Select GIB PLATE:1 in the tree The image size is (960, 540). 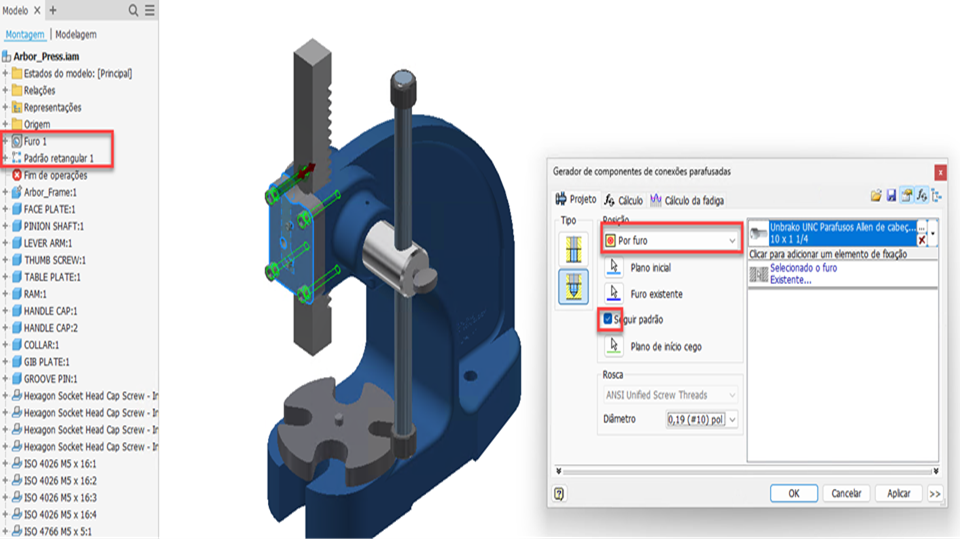point(47,362)
